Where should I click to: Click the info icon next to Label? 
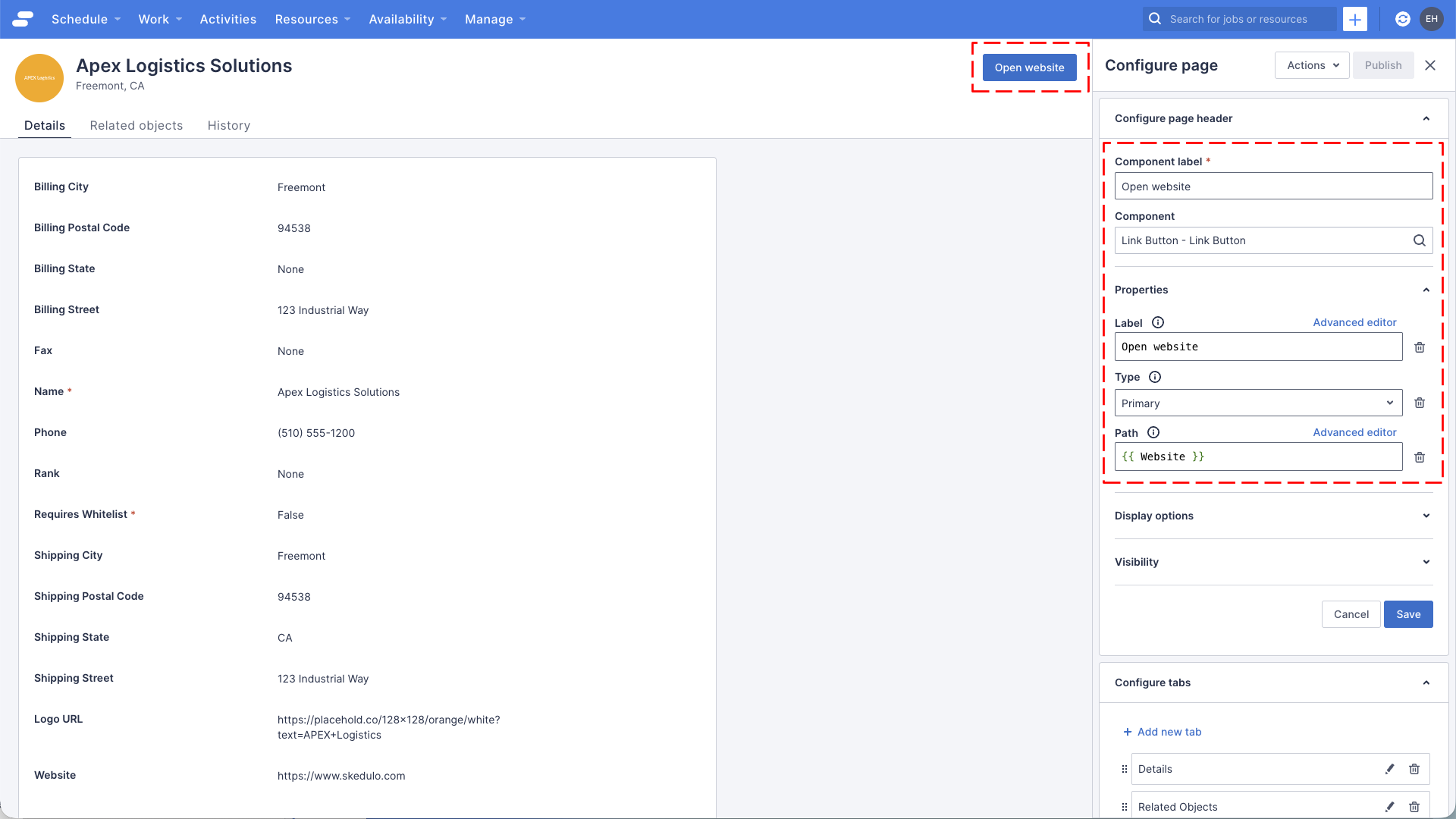tap(1158, 322)
